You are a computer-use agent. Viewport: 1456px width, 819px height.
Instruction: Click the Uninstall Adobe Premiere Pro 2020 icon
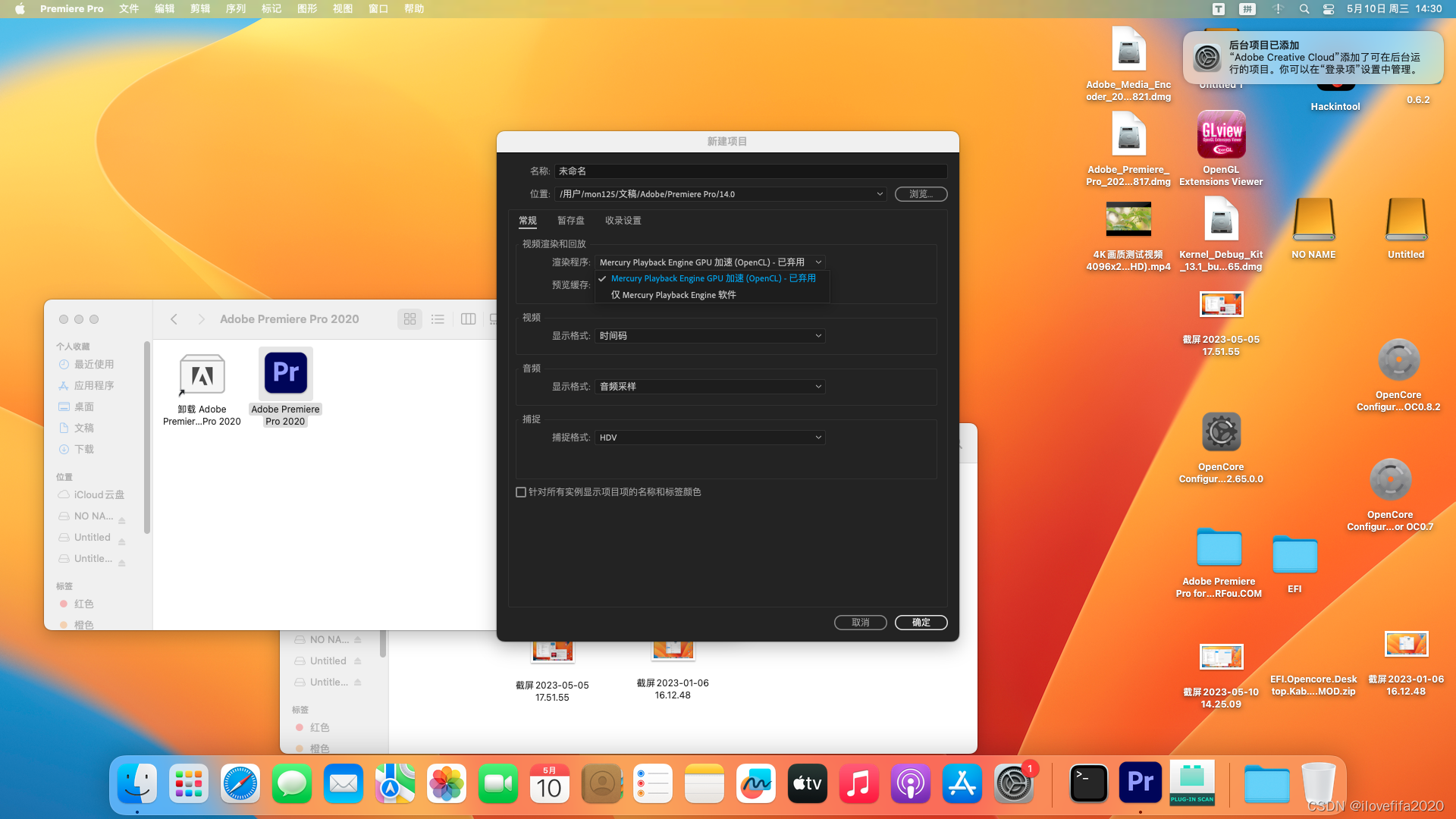202,375
